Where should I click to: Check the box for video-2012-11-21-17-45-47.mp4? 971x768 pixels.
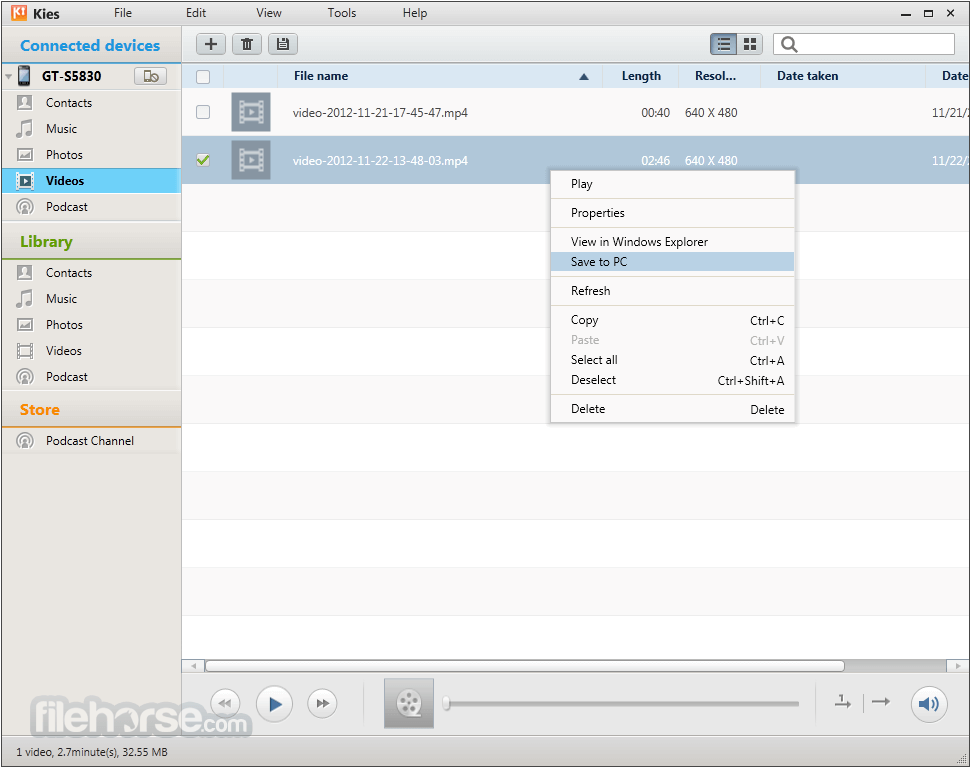pos(202,112)
